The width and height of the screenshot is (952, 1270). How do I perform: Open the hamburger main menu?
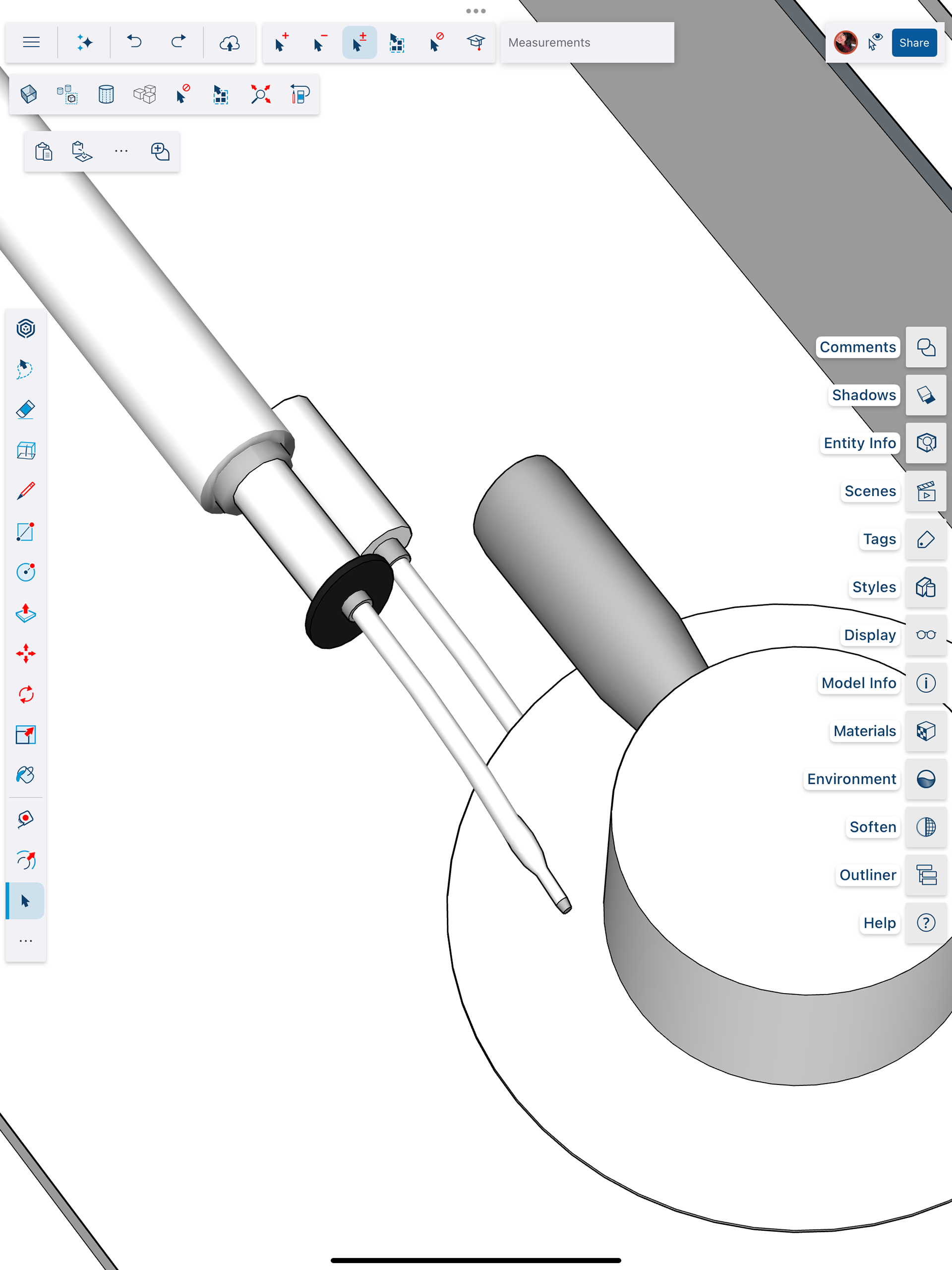pyautogui.click(x=31, y=43)
